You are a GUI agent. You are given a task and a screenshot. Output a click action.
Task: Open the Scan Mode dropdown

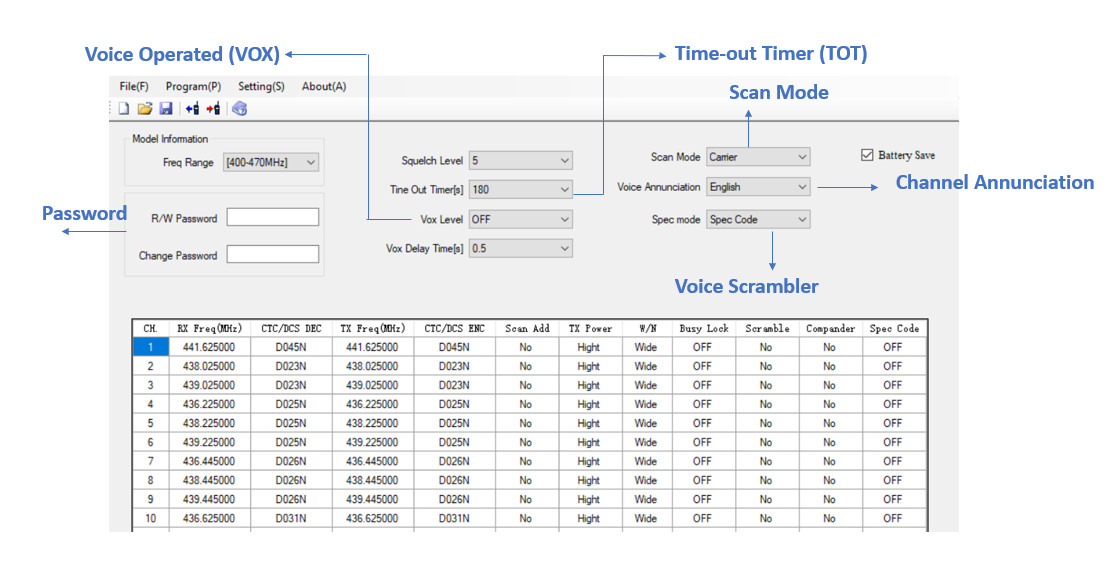(757, 157)
